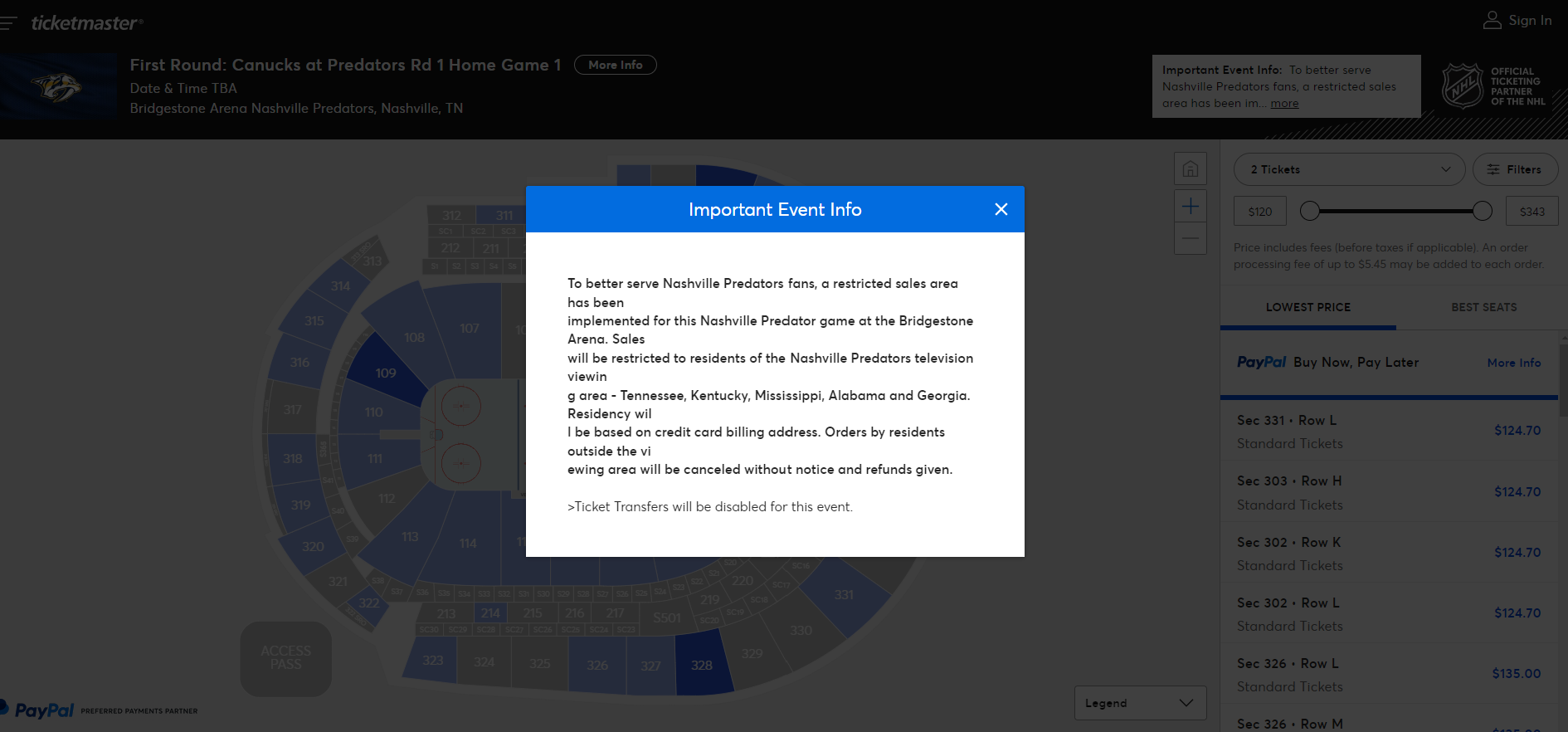Click the Sign In user icon
Image resolution: width=1568 pixels, height=732 pixels.
pos(1492,21)
